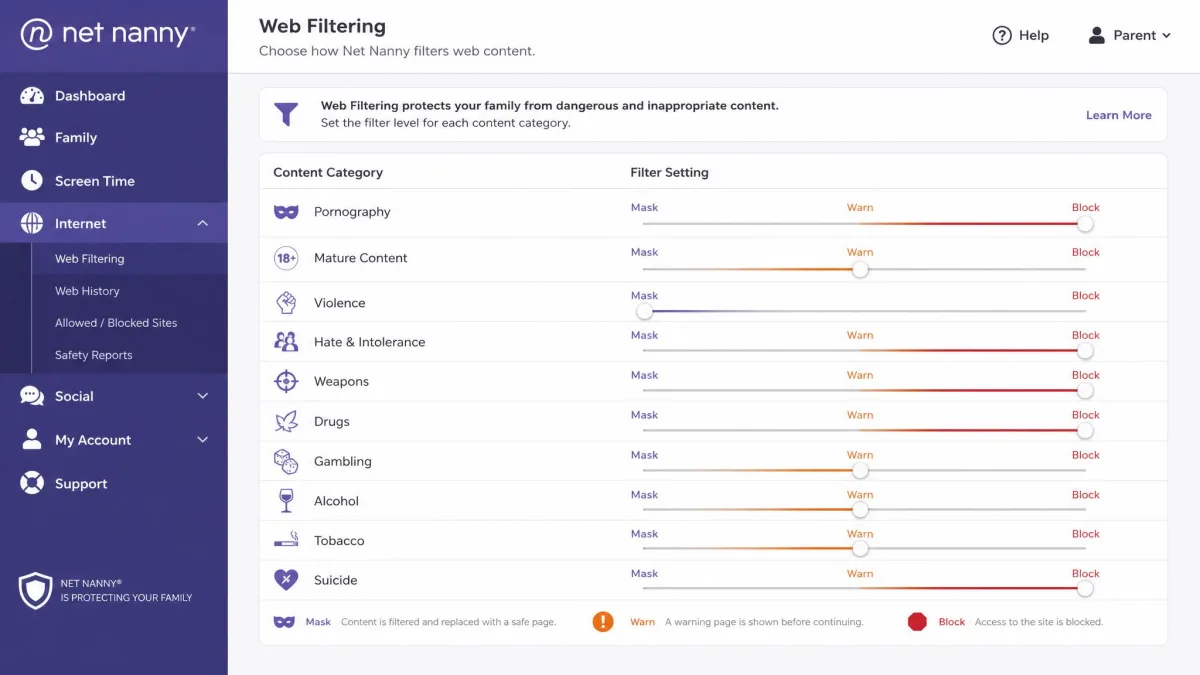Click the Gambling slider handle
The height and width of the screenshot is (675, 1200).
(860, 470)
